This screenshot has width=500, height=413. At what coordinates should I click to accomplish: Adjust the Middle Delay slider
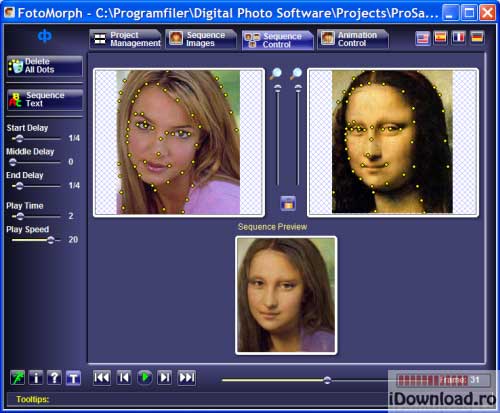(x=13, y=162)
